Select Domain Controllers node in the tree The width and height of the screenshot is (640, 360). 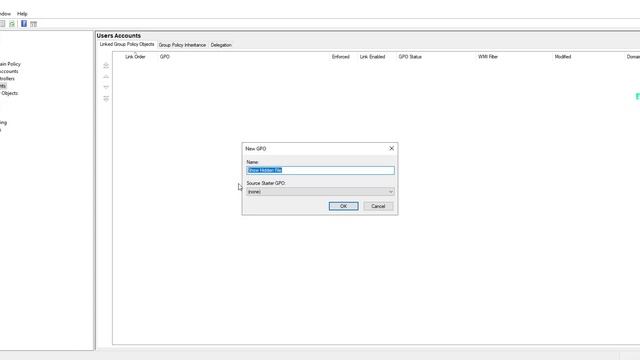click(7, 78)
